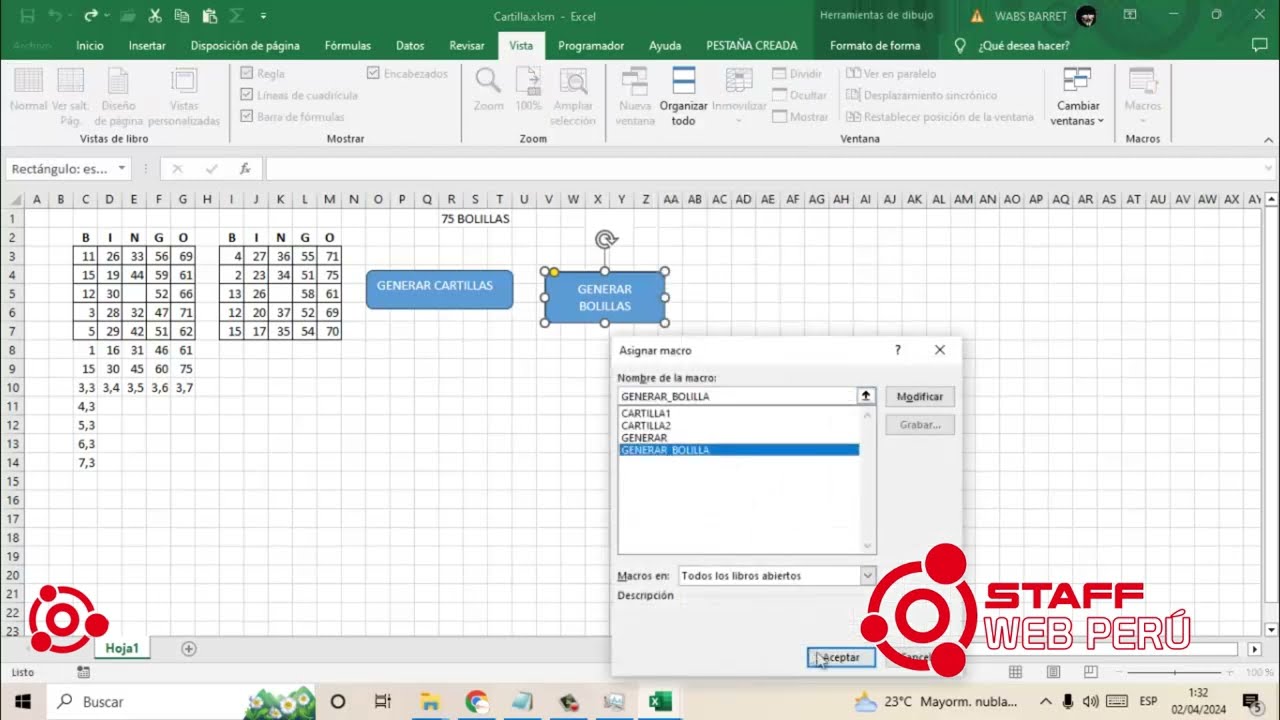Screen dimensions: 1280x720
Task: Click the Copy icon in quick access toolbar
Action: [182, 15]
